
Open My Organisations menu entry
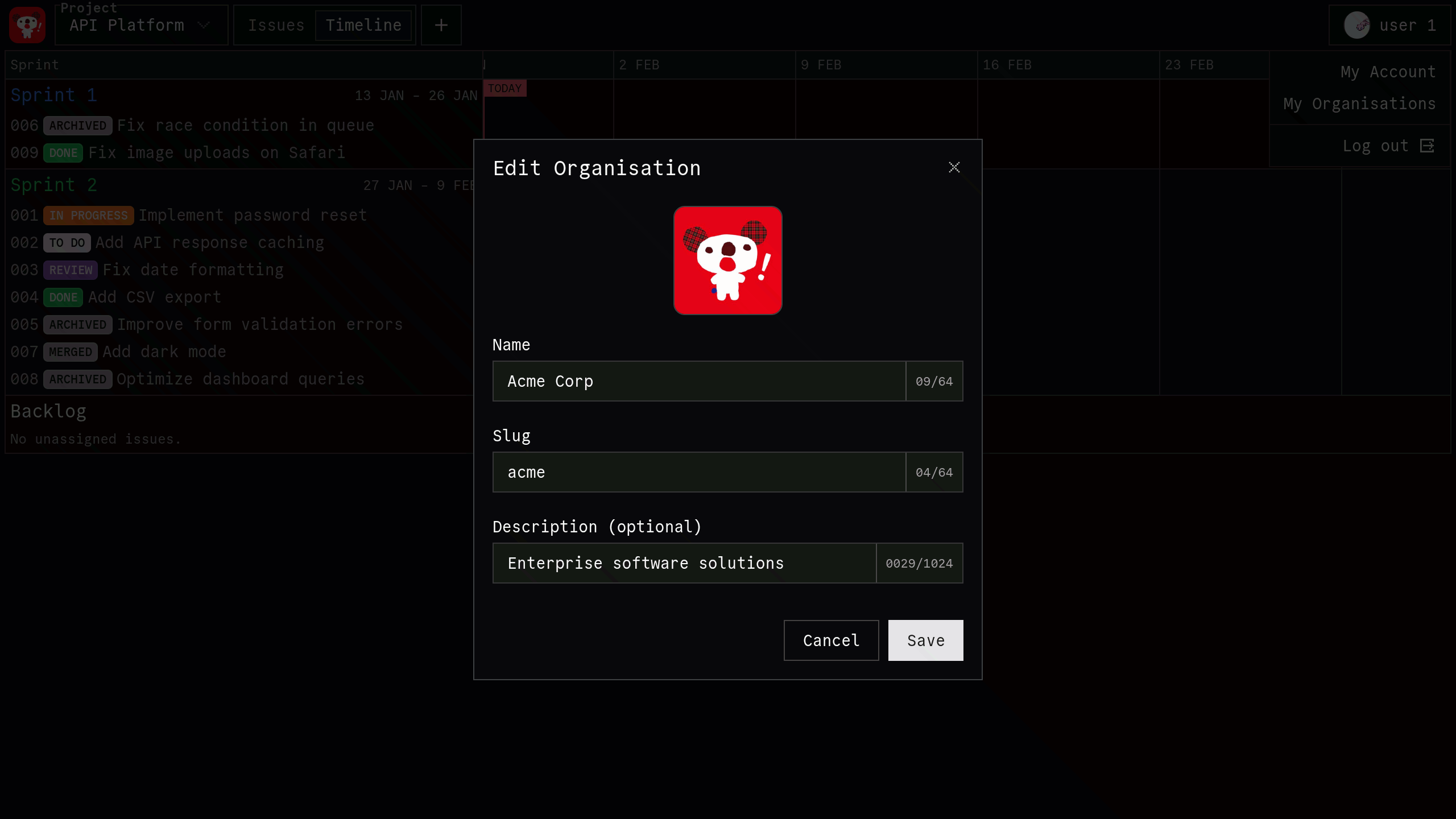tap(1359, 104)
